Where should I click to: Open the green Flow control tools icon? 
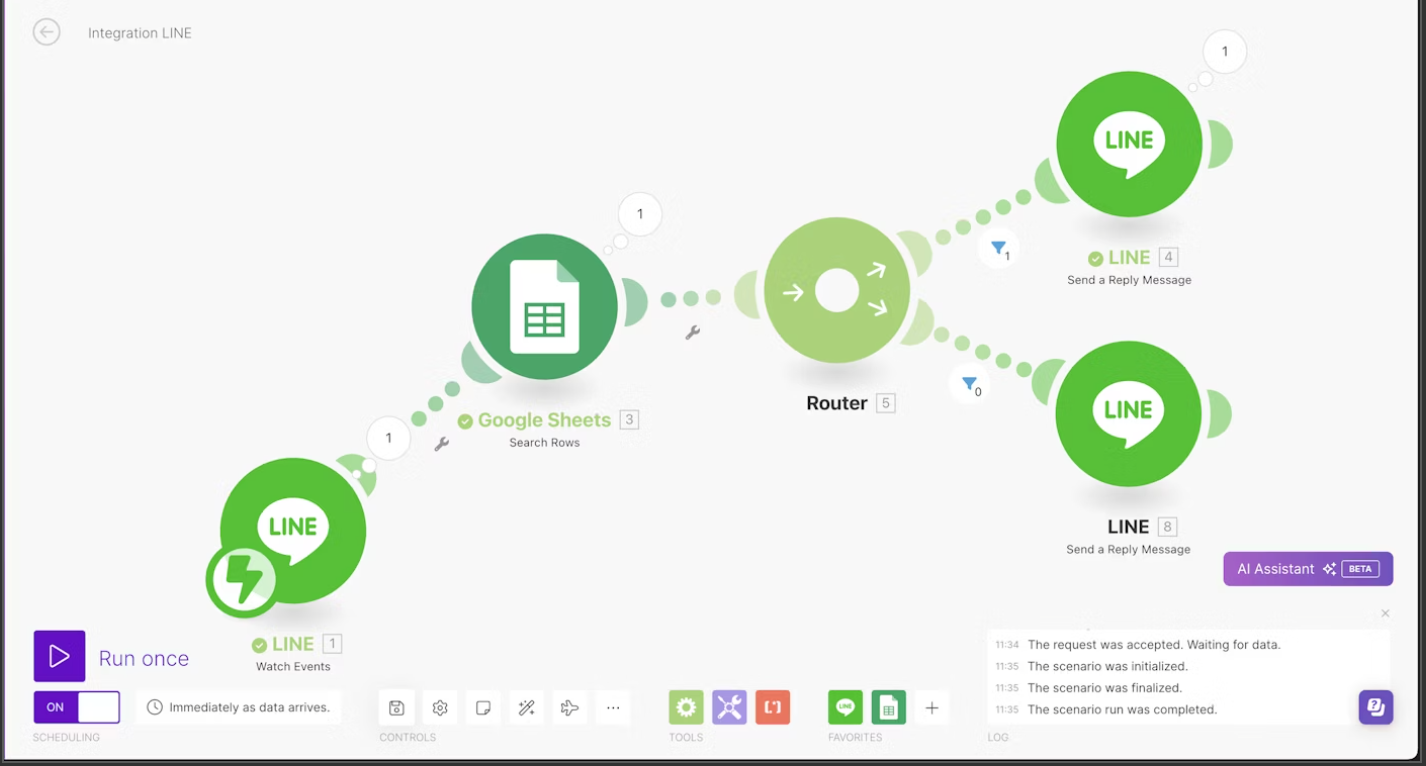686,708
